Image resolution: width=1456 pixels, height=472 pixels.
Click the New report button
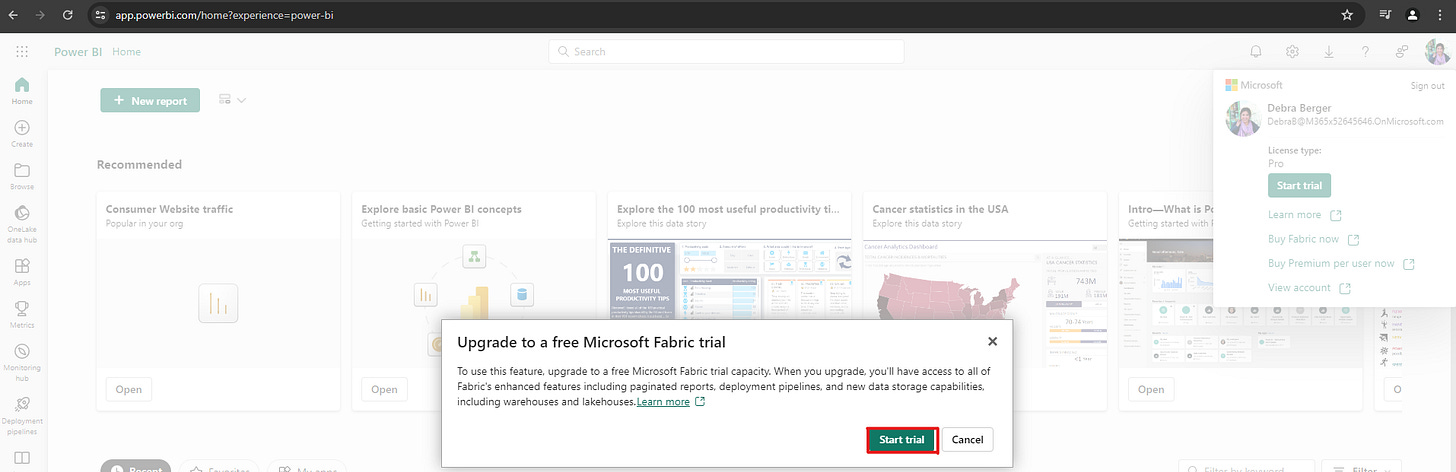coord(150,100)
